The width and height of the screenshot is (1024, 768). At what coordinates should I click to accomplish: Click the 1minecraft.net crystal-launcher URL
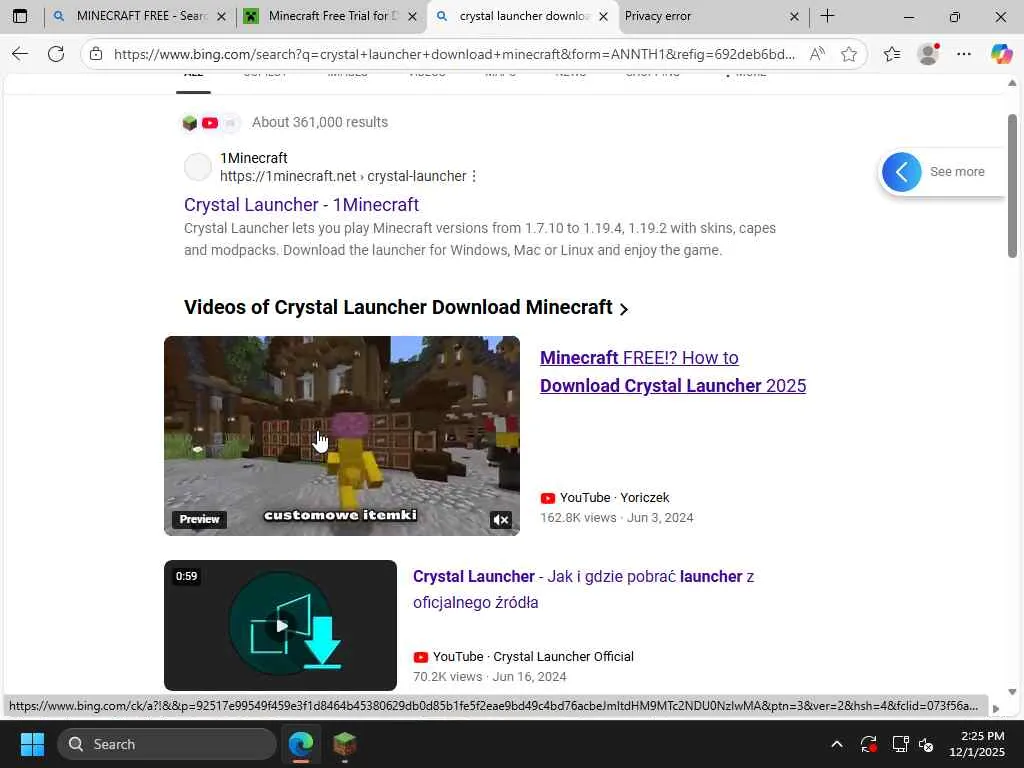click(x=343, y=176)
